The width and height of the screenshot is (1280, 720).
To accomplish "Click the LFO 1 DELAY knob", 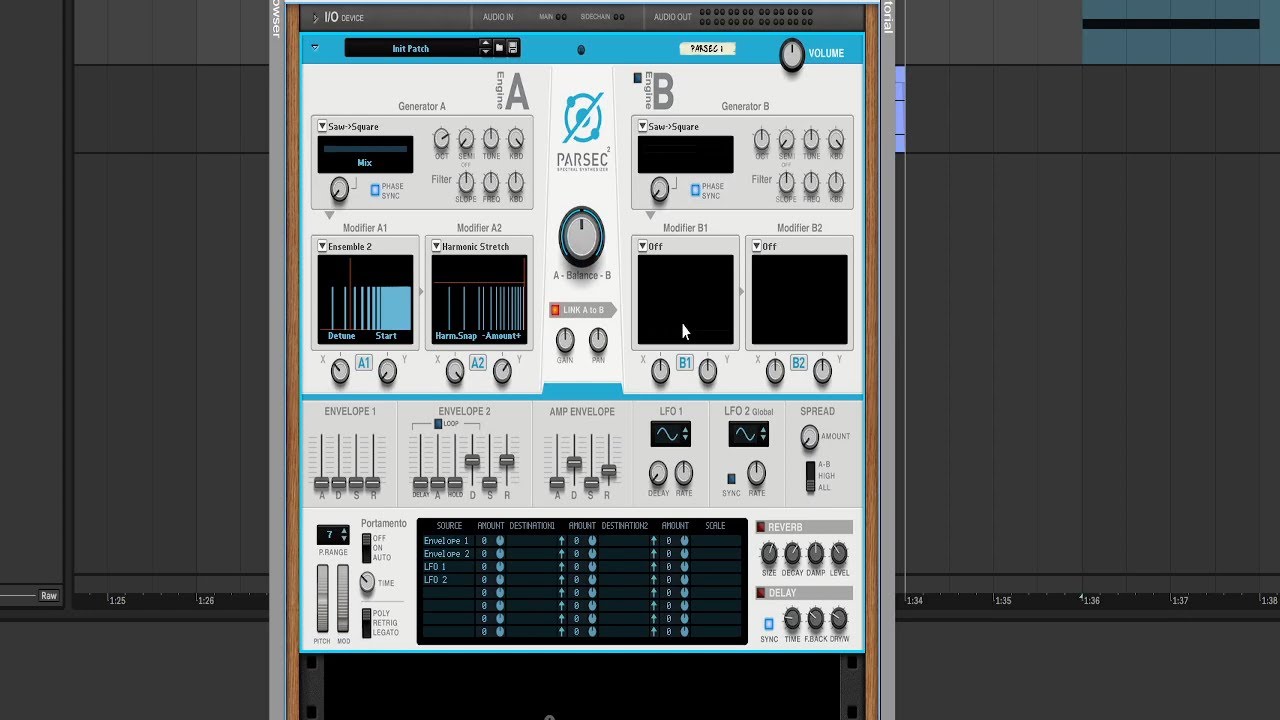I will tap(658, 473).
